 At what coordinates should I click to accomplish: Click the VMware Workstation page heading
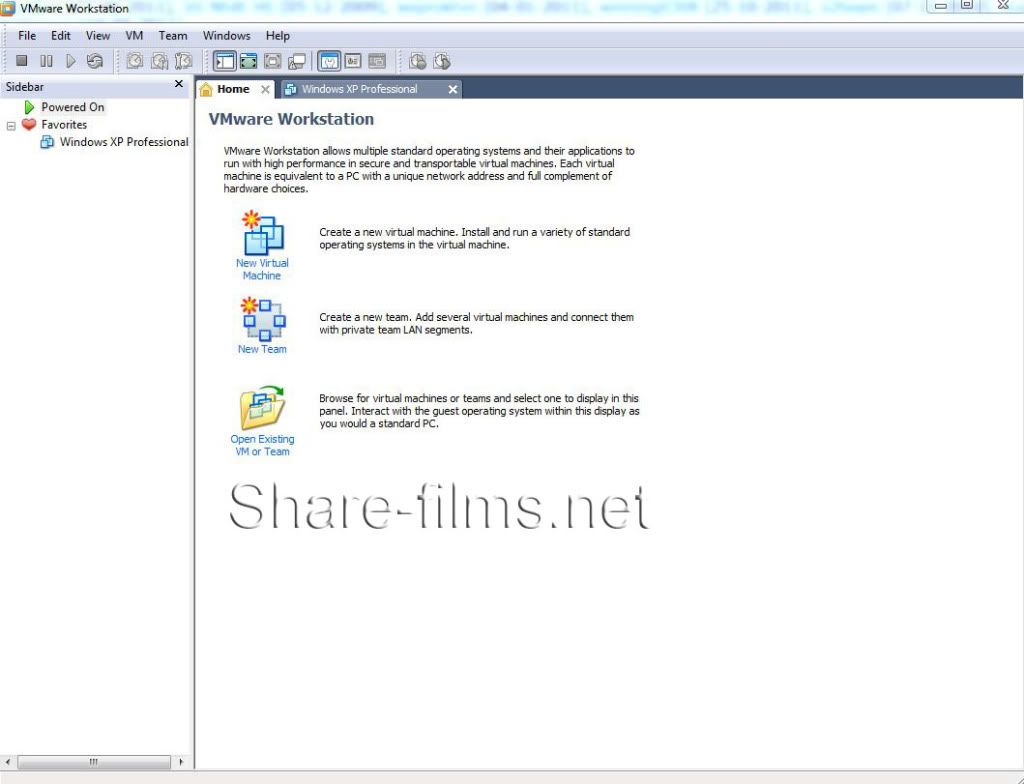[291, 119]
